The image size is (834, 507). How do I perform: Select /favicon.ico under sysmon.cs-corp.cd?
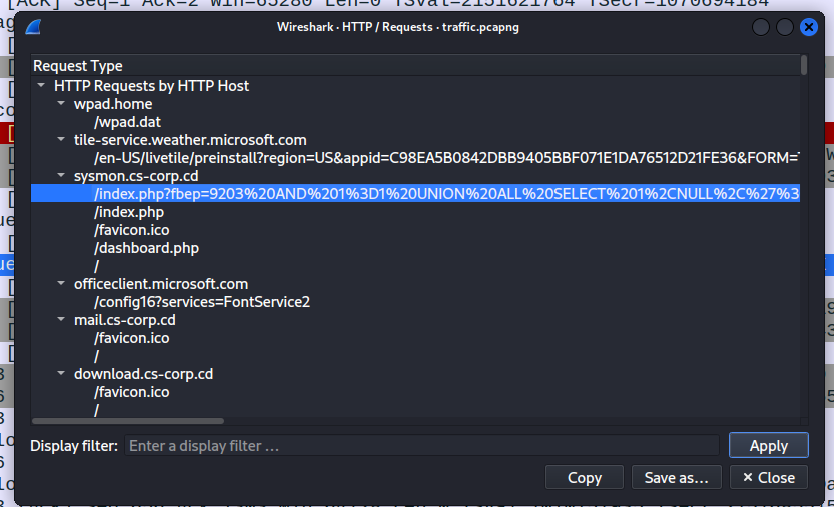(415, 230)
